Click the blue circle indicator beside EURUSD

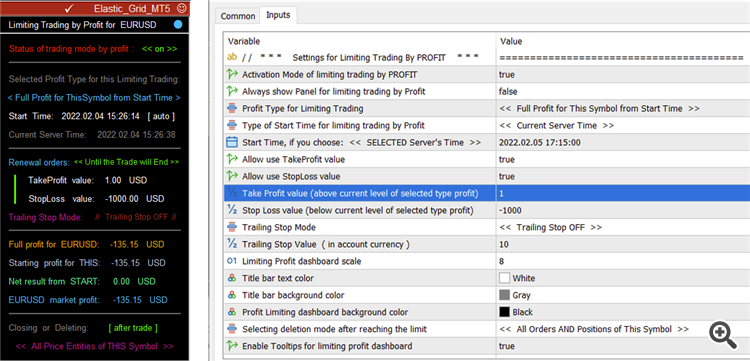point(178,24)
